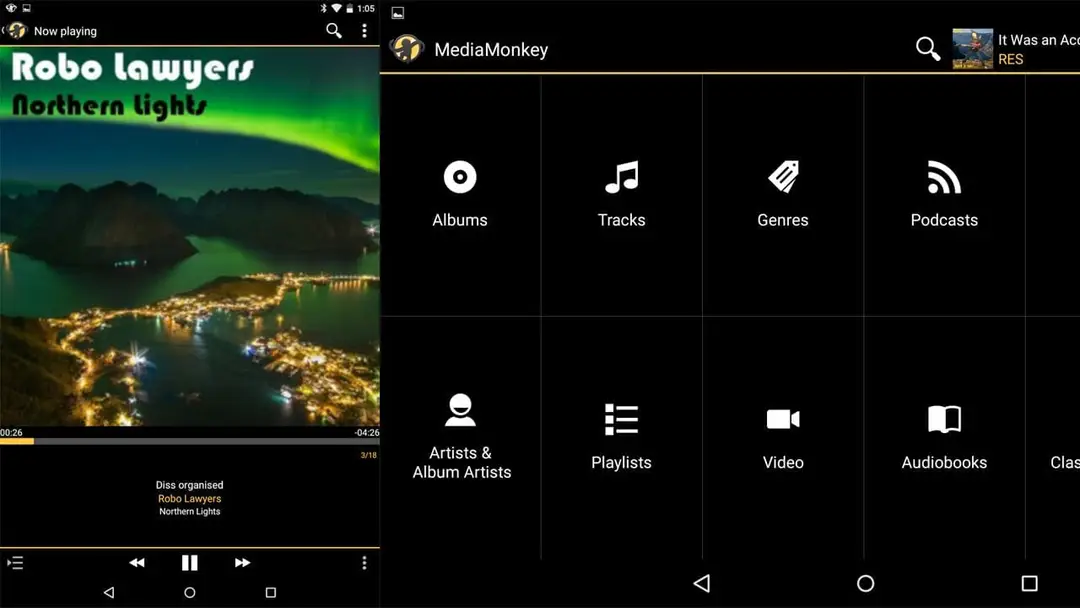Tap the Wi-Fi status icon
The height and width of the screenshot is (608, 1080).
point(336,8)
